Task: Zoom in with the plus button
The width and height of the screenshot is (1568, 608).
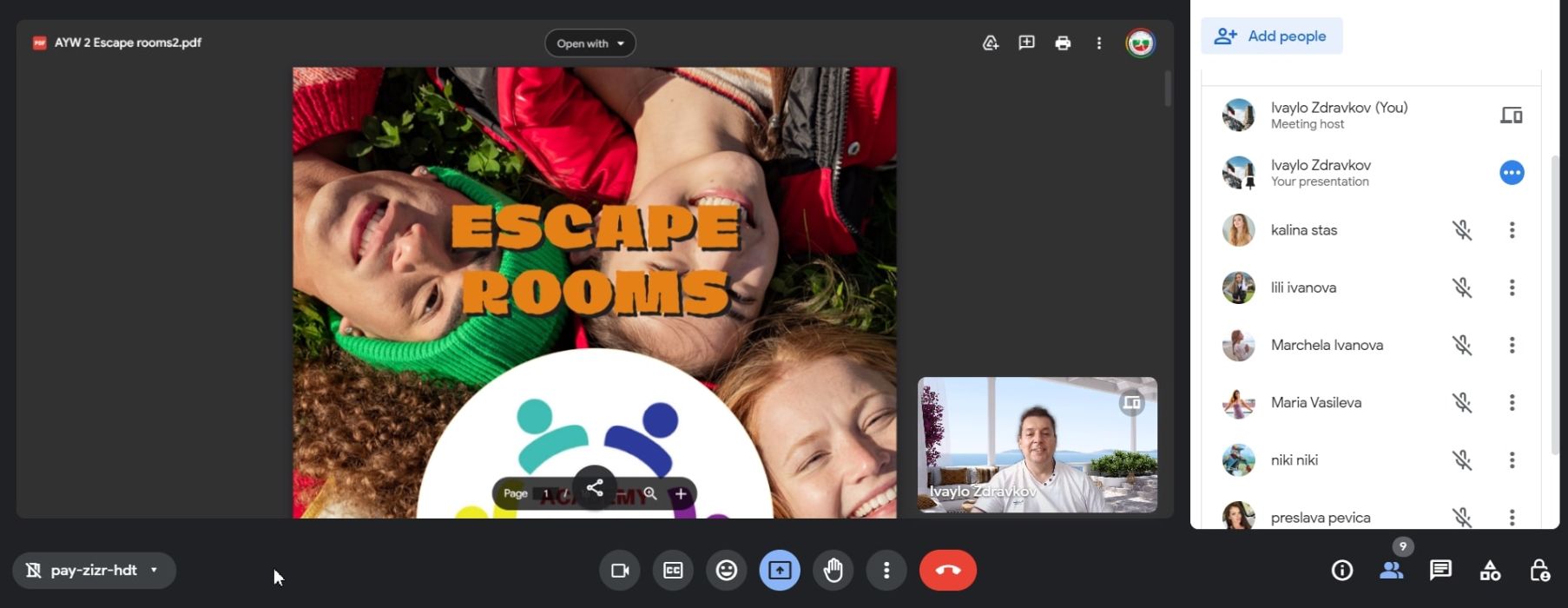Action: click(x=681, y=493)
